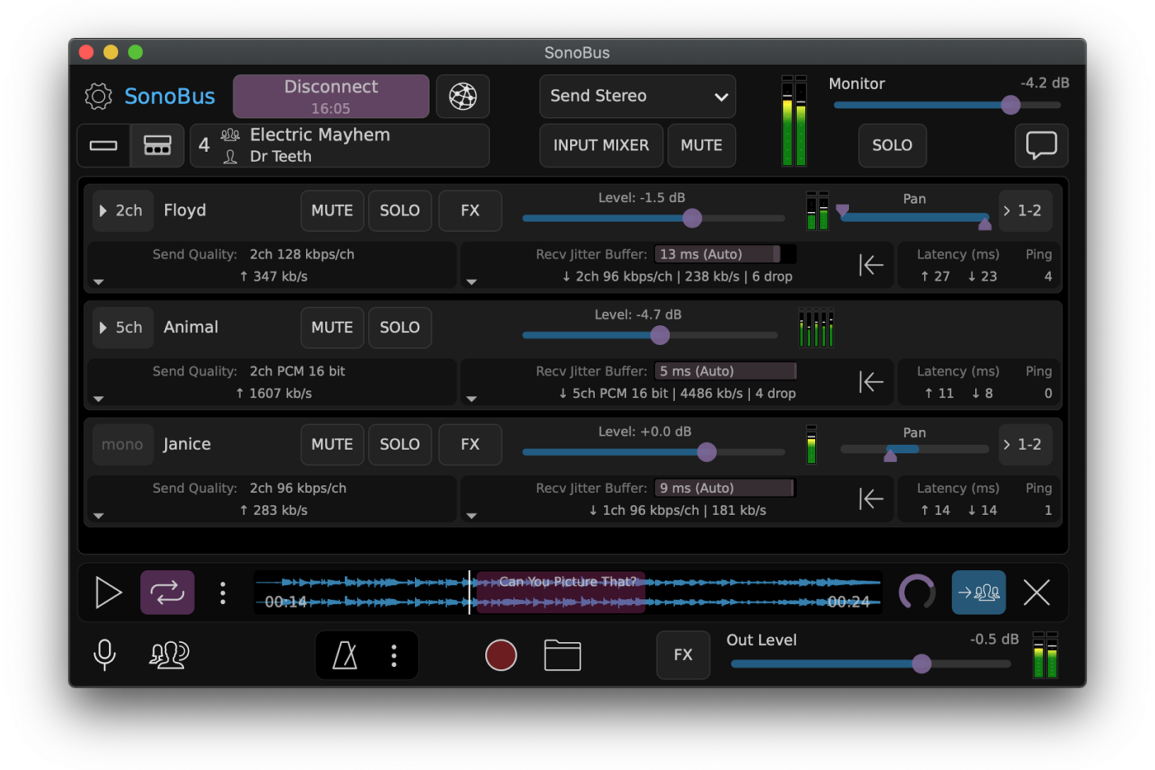Screen dimensions: 1155x770
Task: Open the chat speech bubble
Action: click(1041, 145)
